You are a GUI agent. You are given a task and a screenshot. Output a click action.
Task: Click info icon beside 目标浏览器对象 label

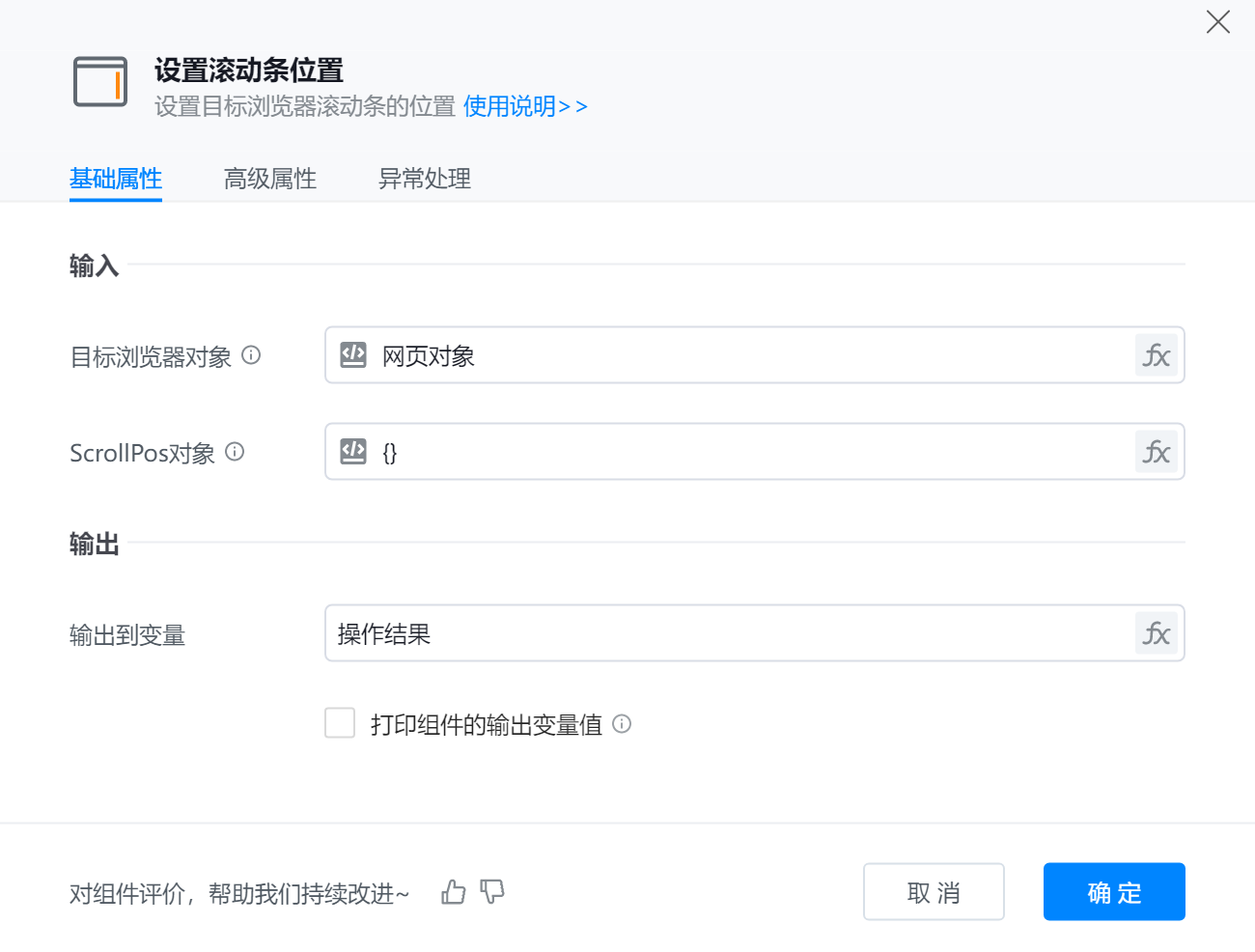tap(251, 355)
